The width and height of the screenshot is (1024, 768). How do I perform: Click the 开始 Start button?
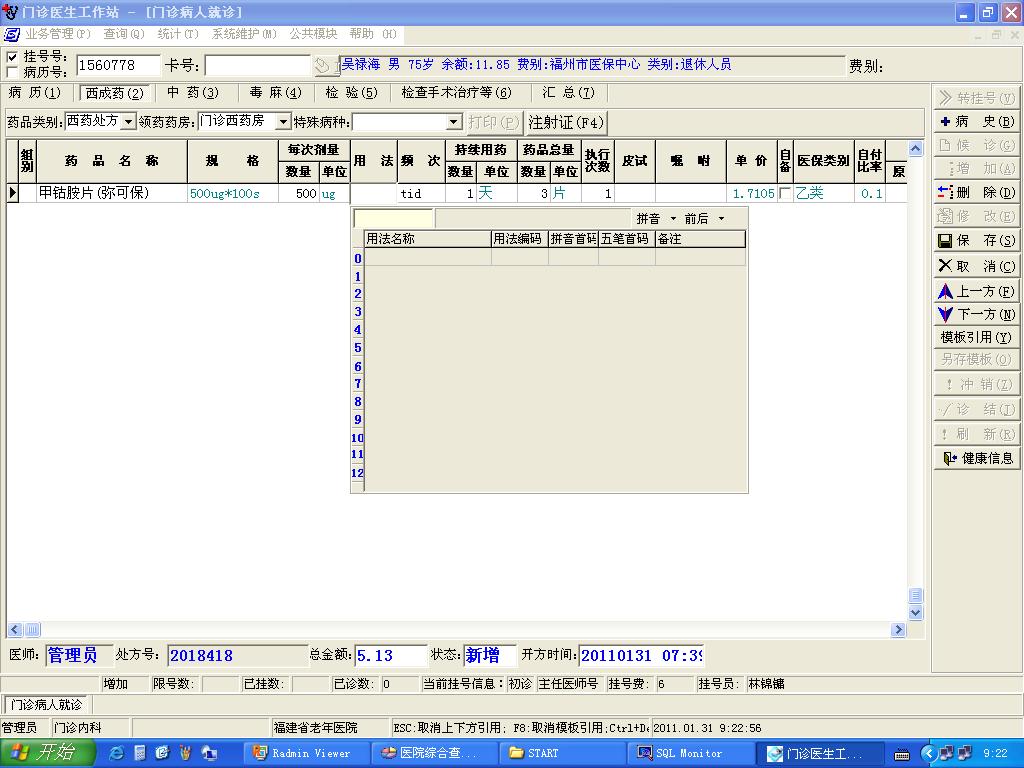click(48, 753)
